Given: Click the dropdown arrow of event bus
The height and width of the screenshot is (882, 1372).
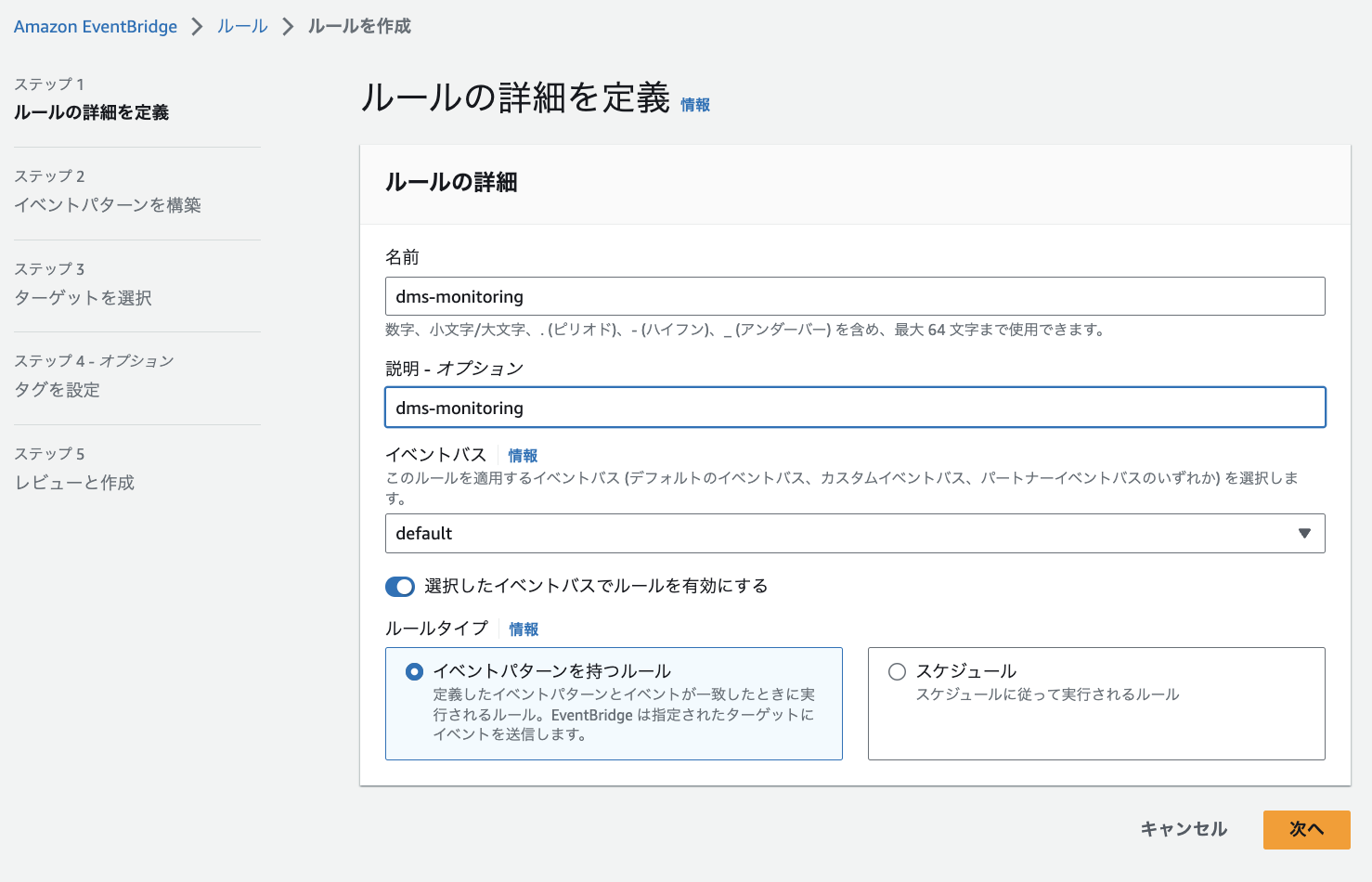Looking at the screenshot, I should click(x=1304, y=534).
